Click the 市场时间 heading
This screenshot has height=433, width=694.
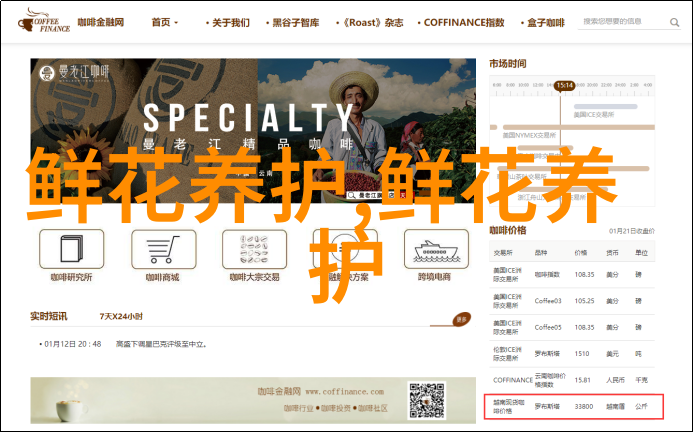click(x=508, y=64)
